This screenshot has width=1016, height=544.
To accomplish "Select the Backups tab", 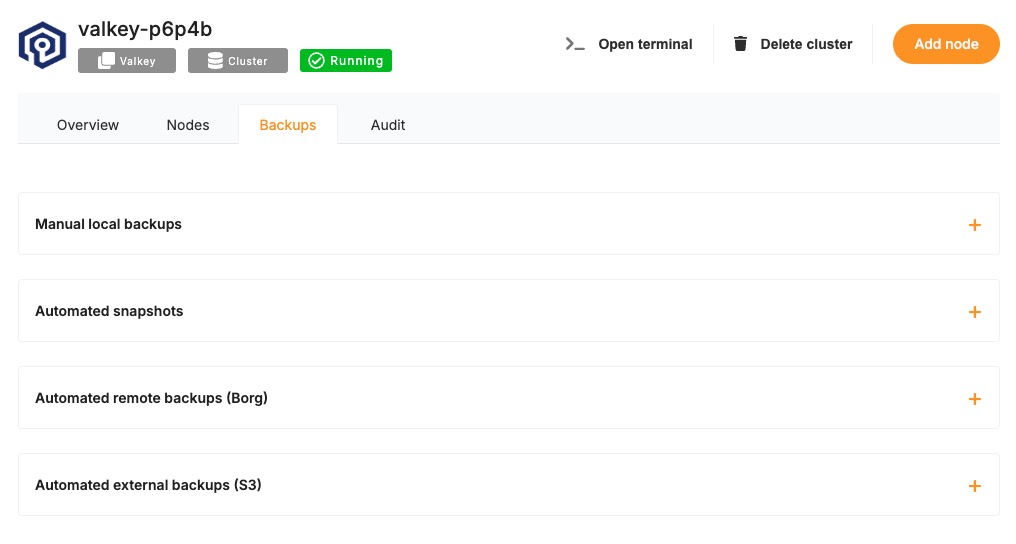I will [288, 125].
